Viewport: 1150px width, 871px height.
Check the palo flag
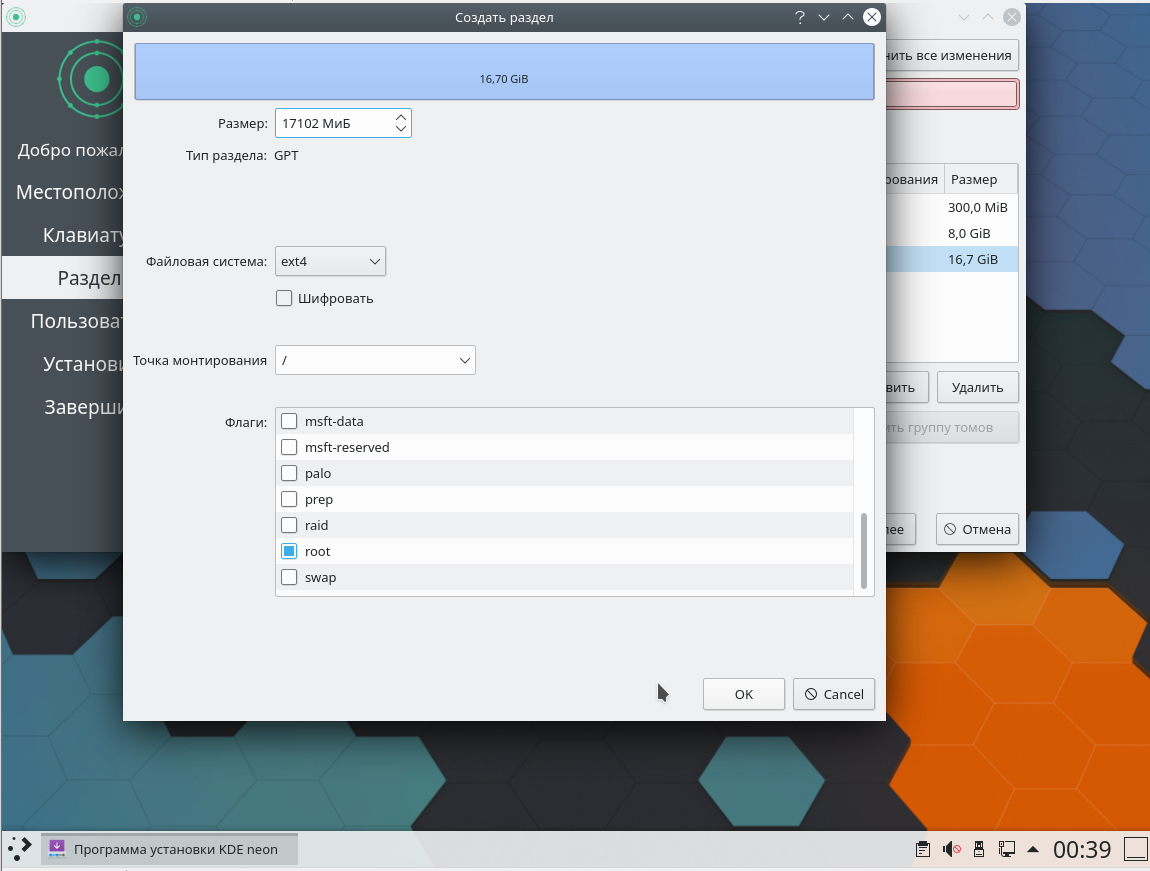tap(289, 473)
